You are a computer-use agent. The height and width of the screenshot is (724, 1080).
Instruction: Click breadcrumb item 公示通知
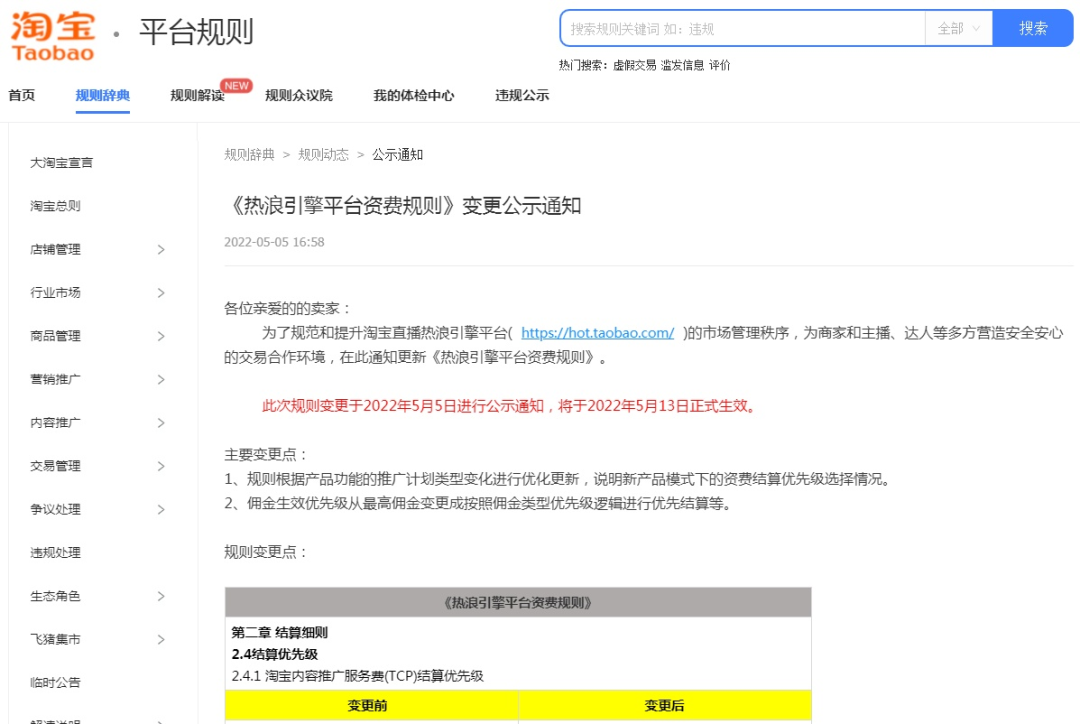tap(397, 155)
